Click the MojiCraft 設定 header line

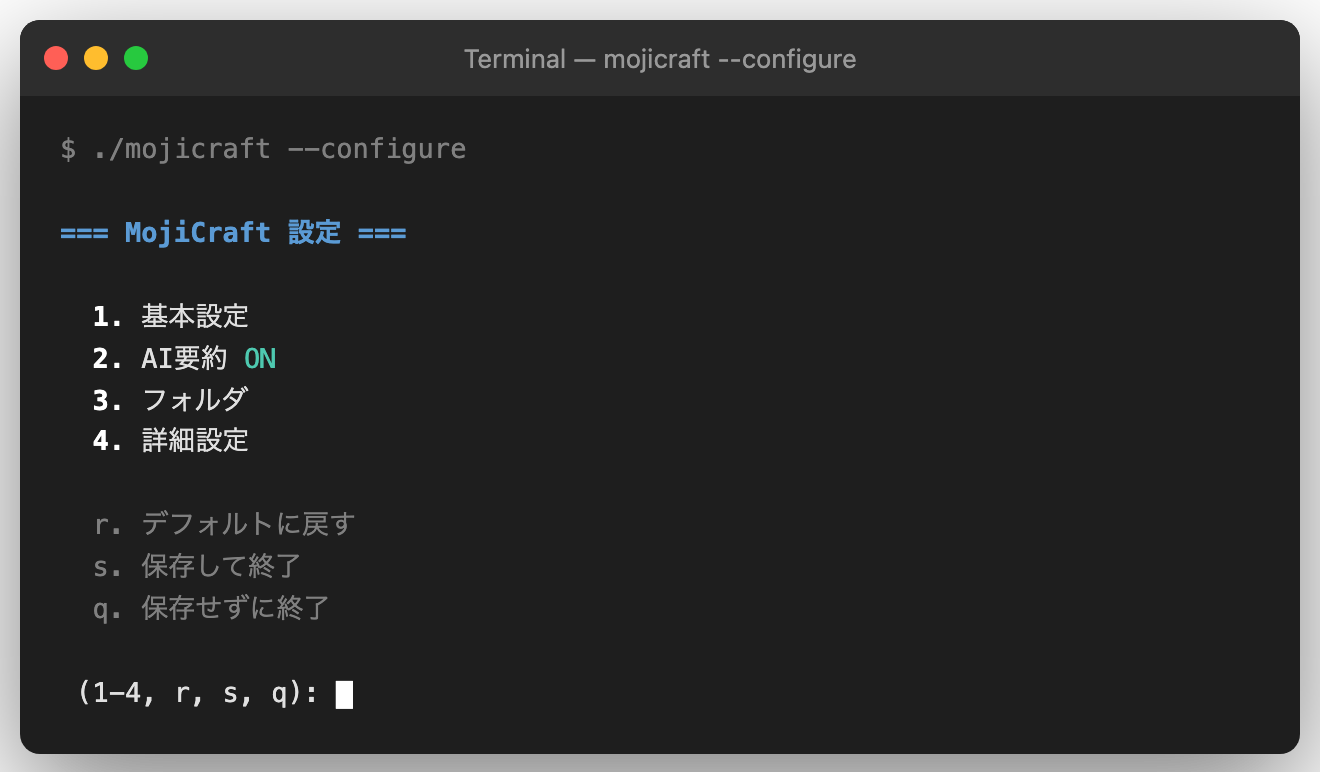click(x=233, y=233)
